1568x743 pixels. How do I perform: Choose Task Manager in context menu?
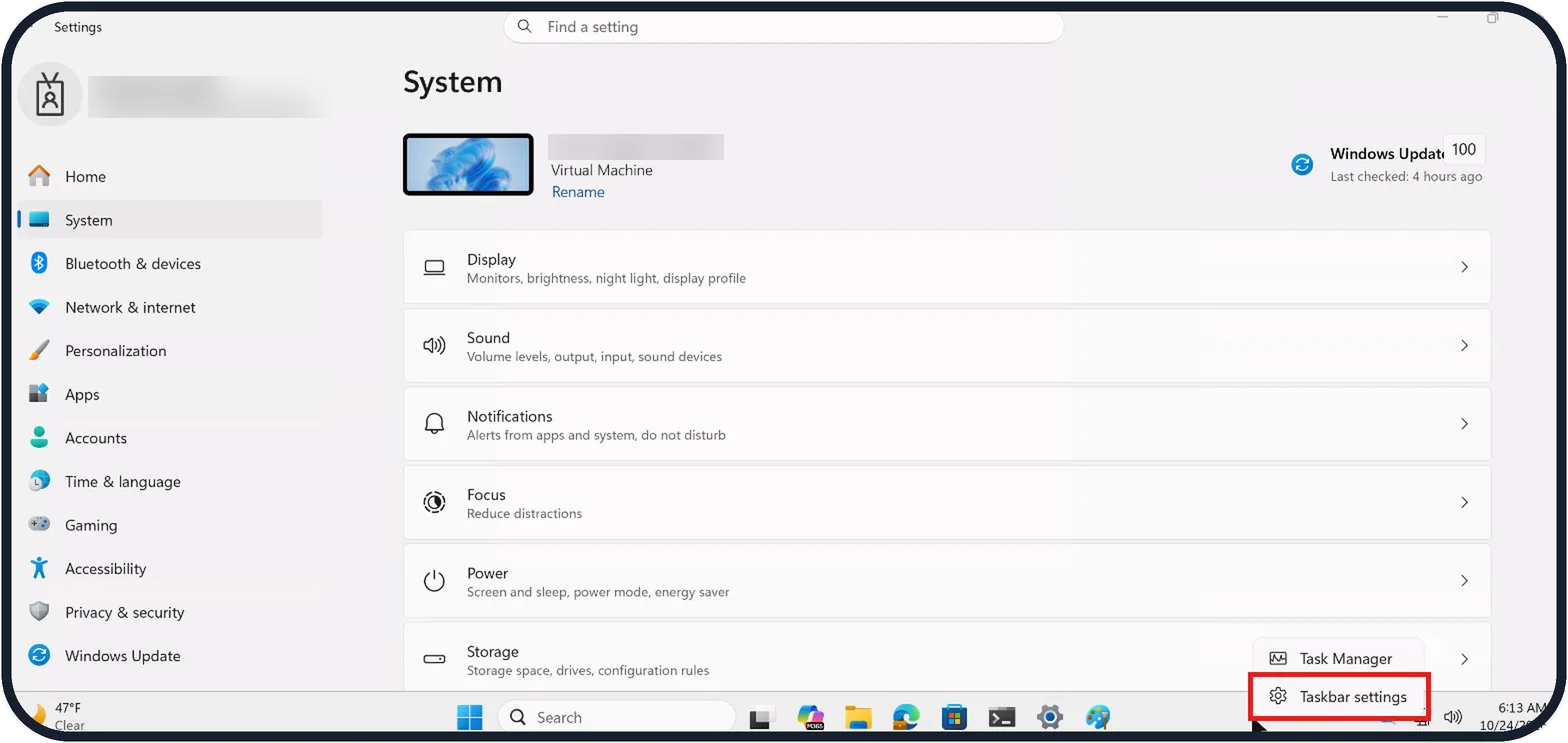1338,659
